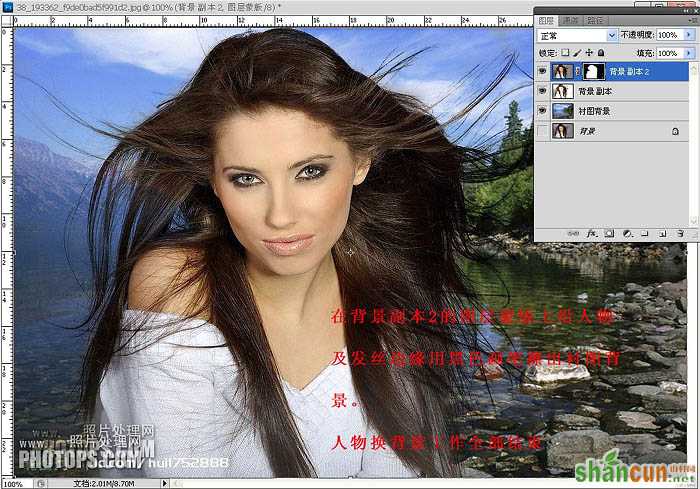Create a new layer group
This screenshot has width=700, height=489.
(644, 234)
